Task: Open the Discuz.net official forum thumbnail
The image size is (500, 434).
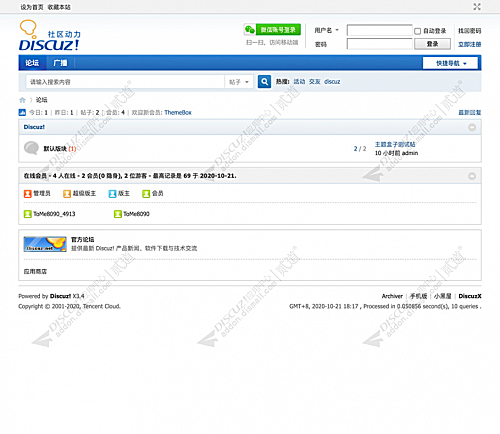Action: pyautogui.click(x=45, y=244)
